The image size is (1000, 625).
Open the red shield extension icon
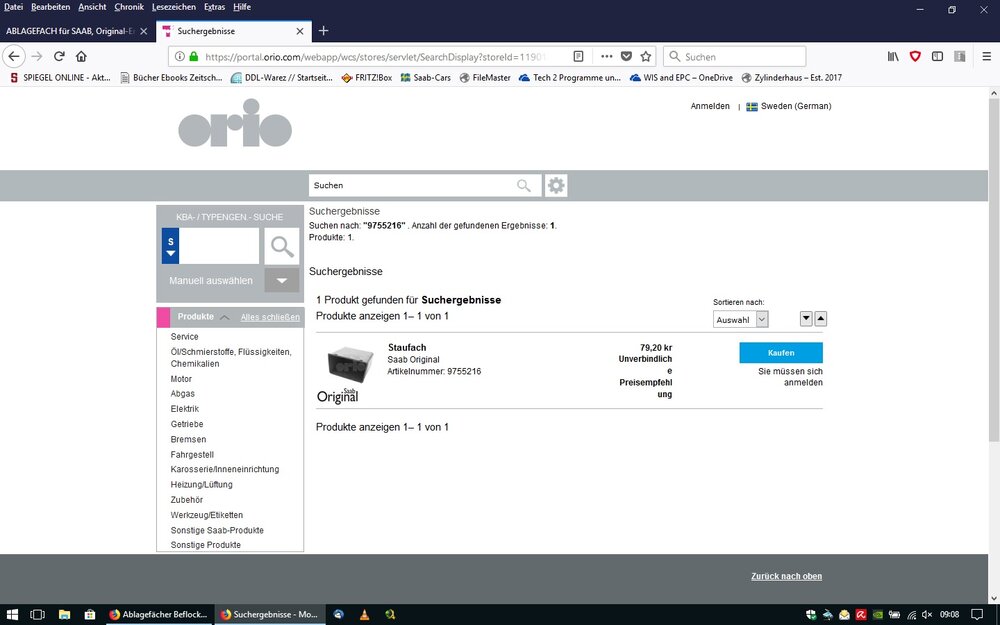tap(915, 56)
